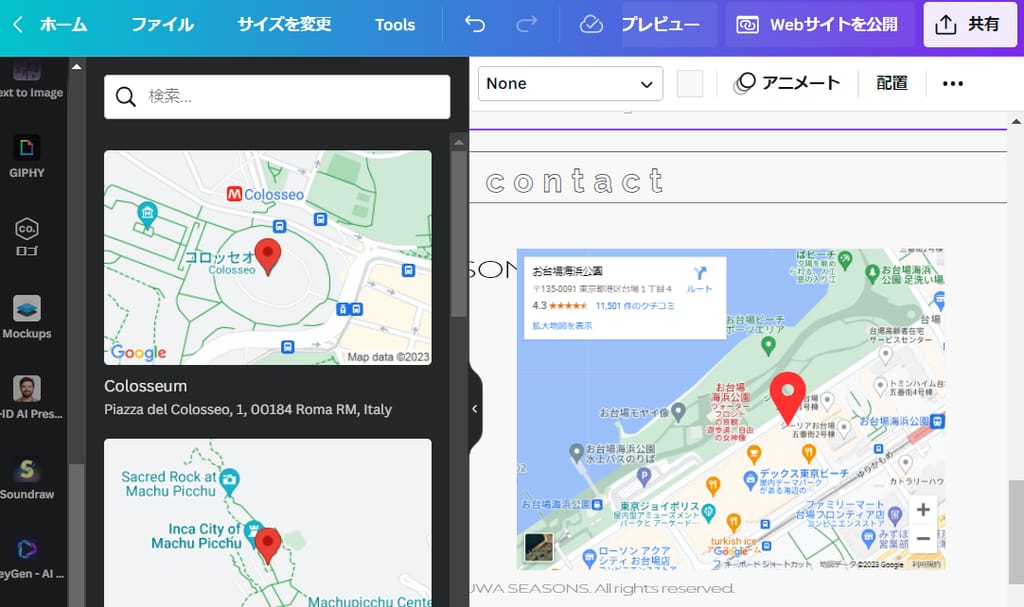This screenshot has height=607, width=1024.
Task: Collapse the maps panel with the chevron
Action: [x=474, y=408]
